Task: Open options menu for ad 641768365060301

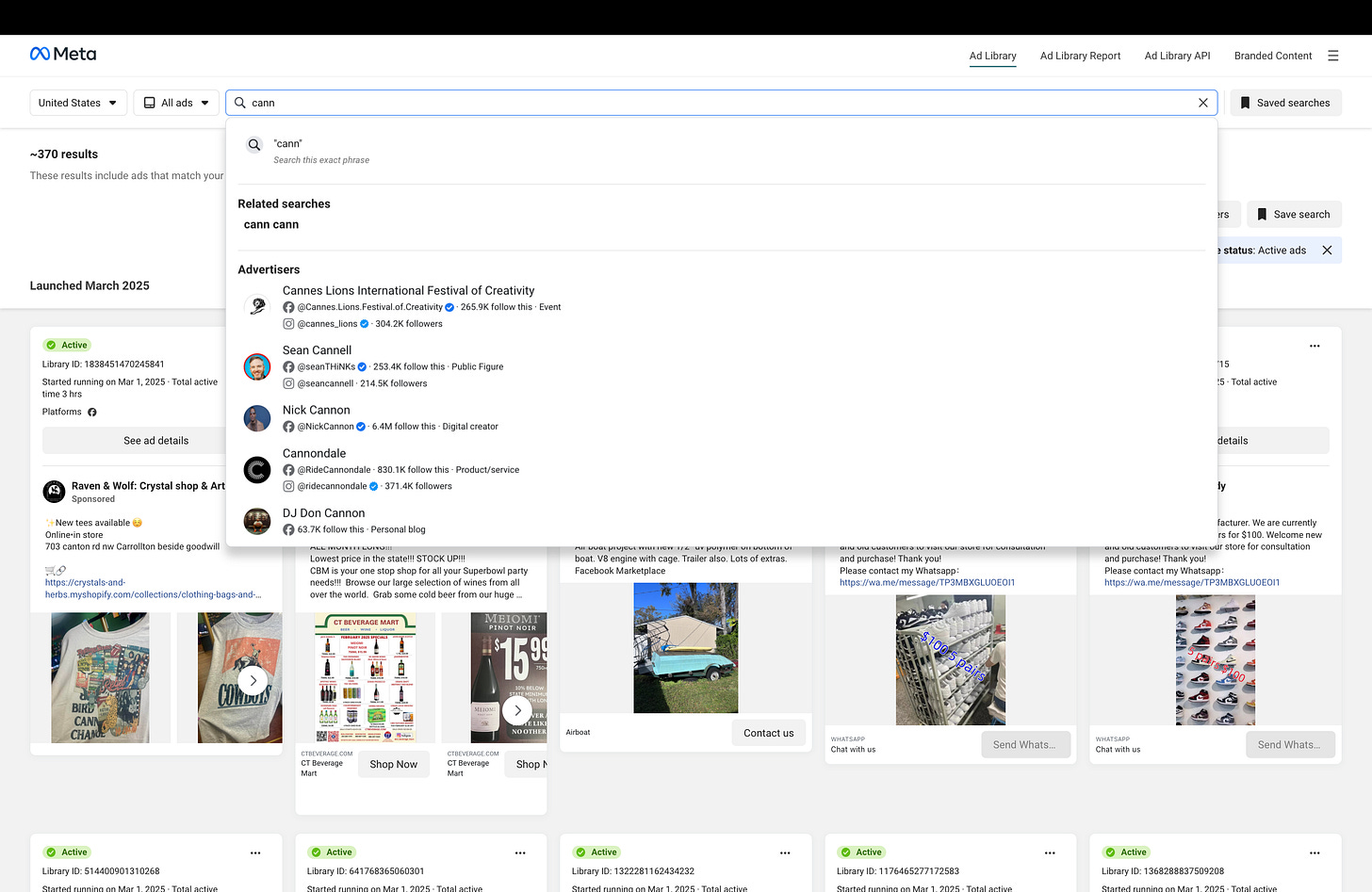Action: coord(520,852)
